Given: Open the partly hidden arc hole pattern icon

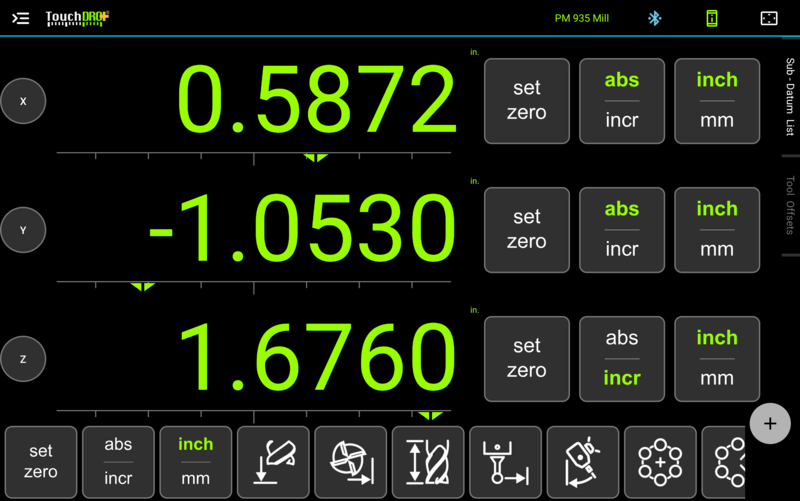Looking at the screenshot, I should coord(723,462).
